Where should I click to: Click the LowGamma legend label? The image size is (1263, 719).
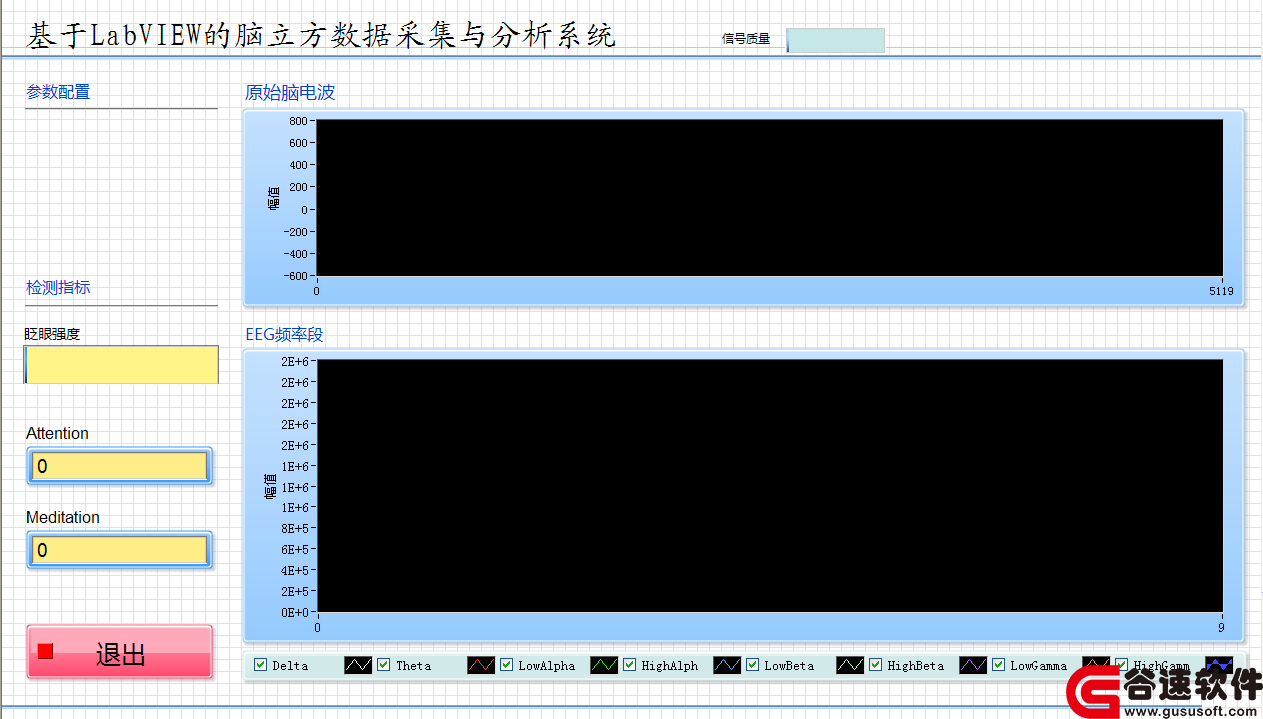pyautogui.click(x=1039, y=665)
